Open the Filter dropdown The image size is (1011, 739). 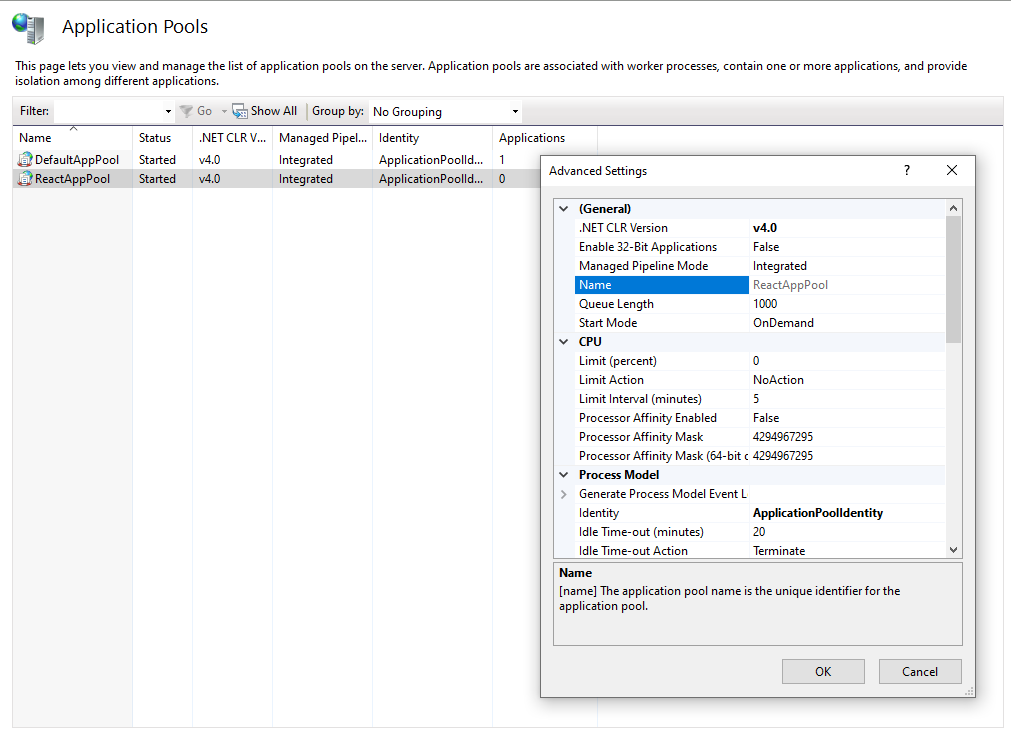[168, 112]
